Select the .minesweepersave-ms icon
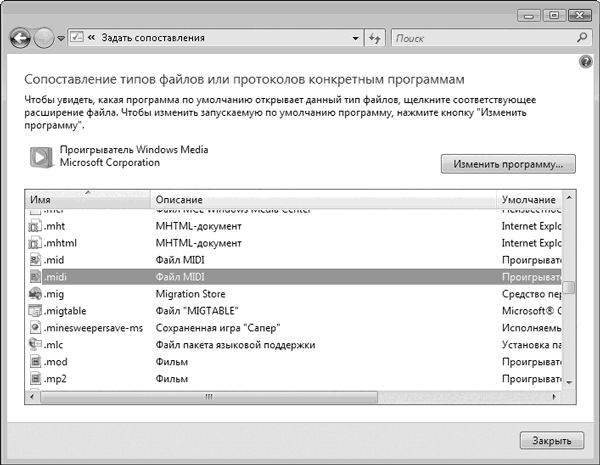The height and width of the screenshot is (465, 600). point(34,328)
